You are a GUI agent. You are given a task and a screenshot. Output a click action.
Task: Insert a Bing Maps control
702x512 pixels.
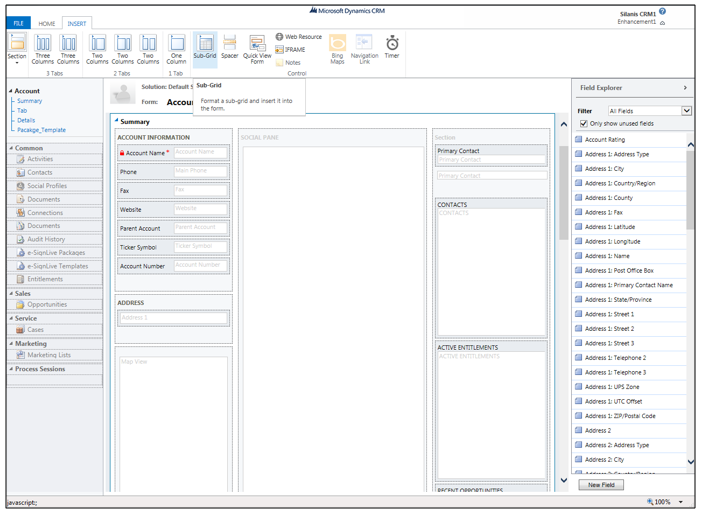pyautogui.click(x=337, y=49)
